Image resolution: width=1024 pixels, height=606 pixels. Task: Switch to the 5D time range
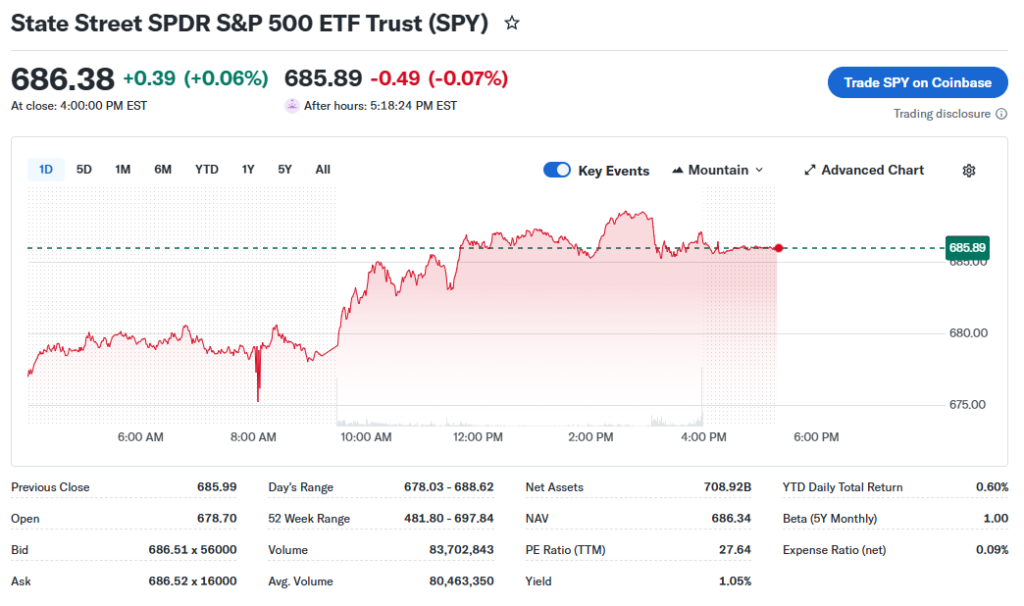(x=84, y=169)
